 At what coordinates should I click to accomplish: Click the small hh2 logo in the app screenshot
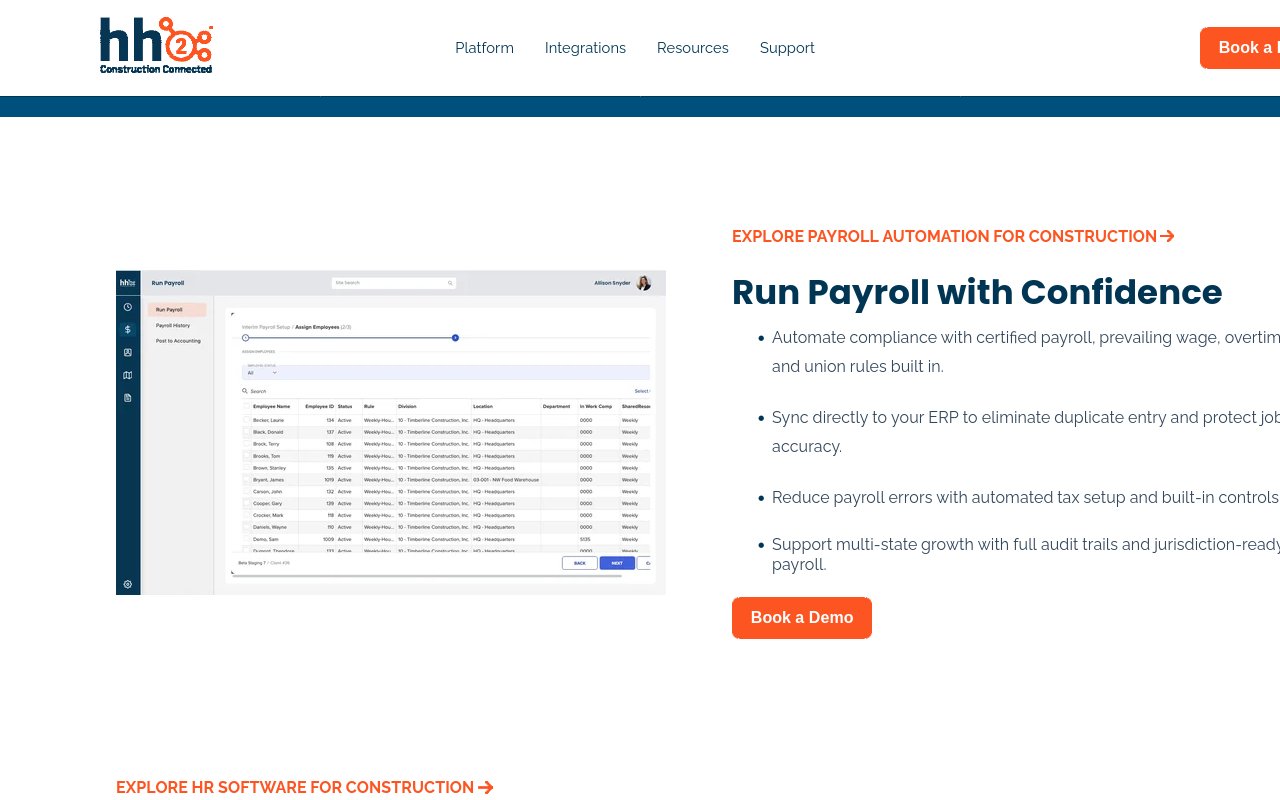(128, 283)
